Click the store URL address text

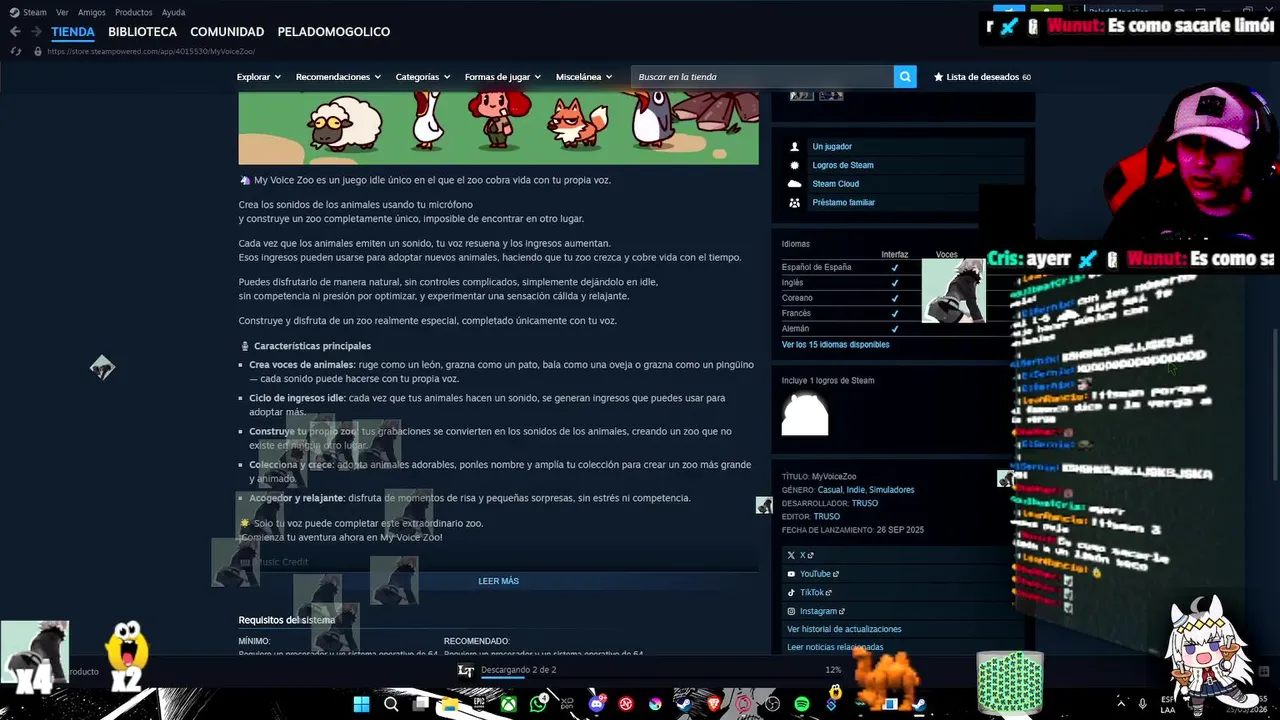click(151, 51)
